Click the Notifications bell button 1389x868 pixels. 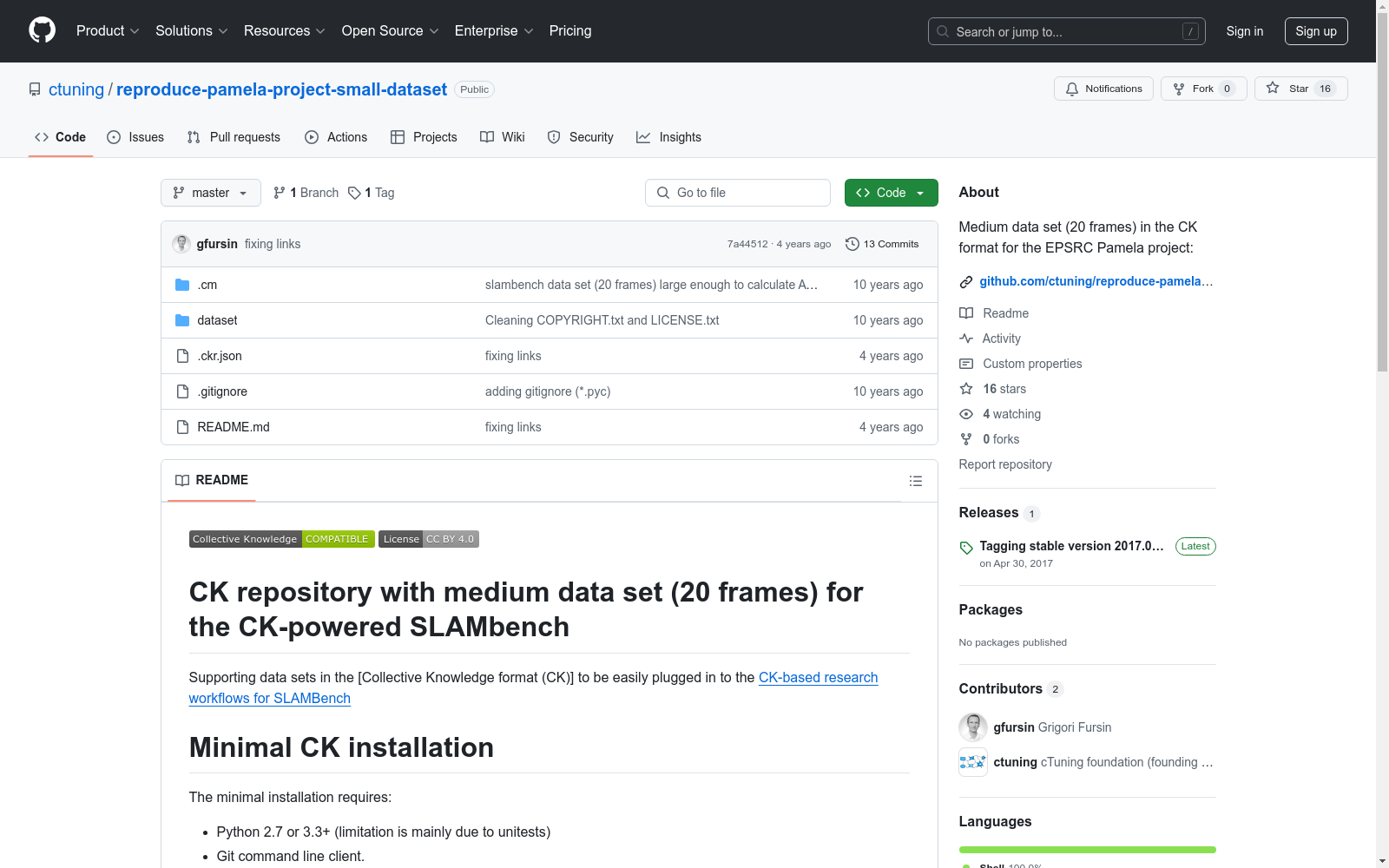point(1103,89)
